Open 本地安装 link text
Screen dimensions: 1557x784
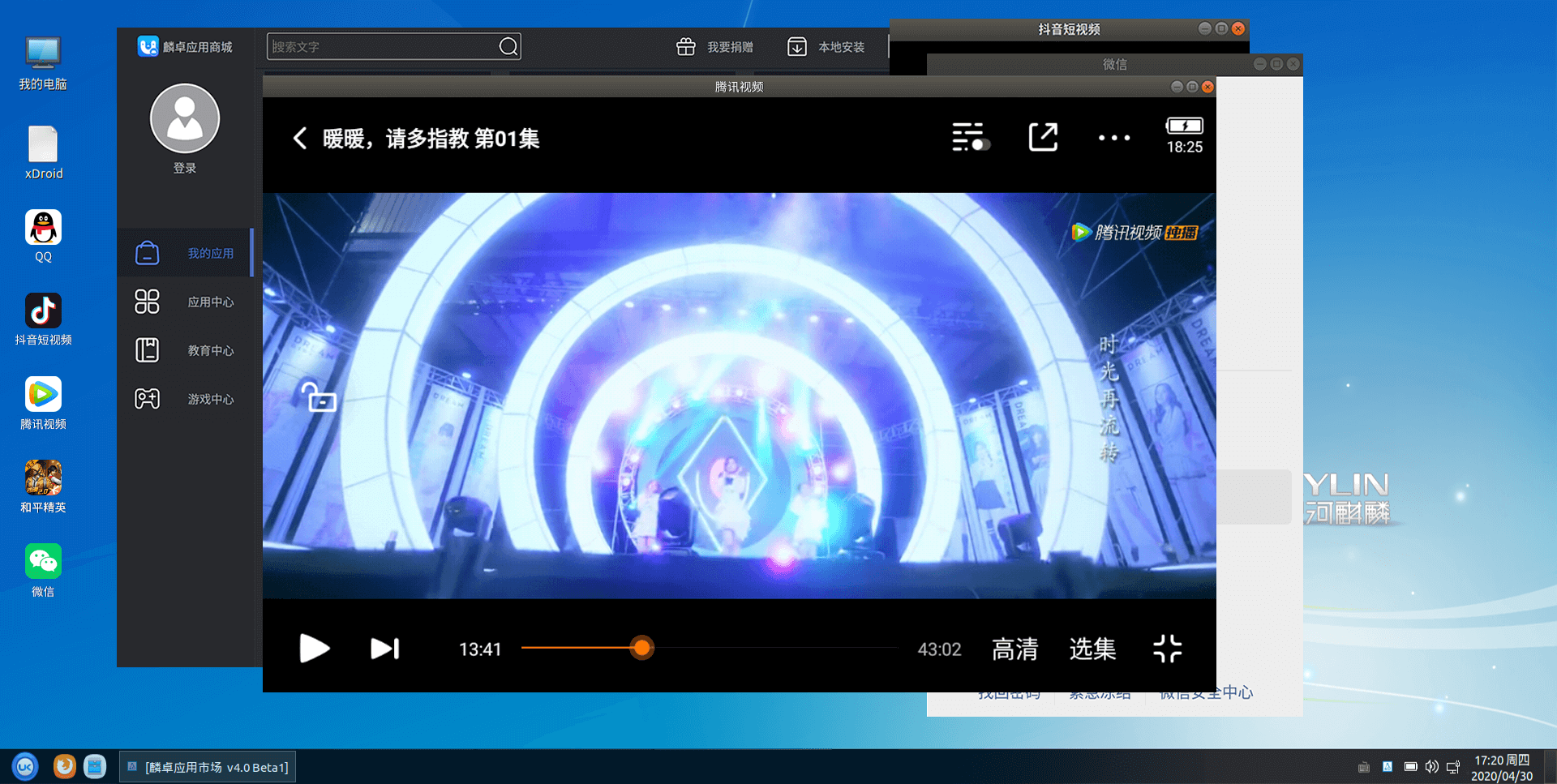click(x=841, y=47)
